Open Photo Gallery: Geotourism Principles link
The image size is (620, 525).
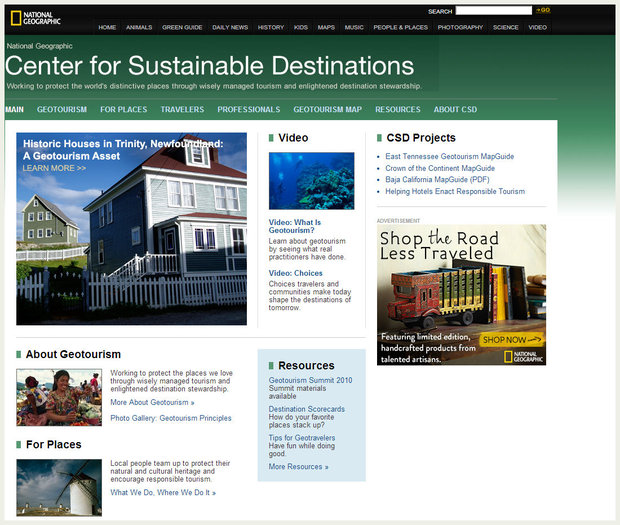tap(171, 418)
